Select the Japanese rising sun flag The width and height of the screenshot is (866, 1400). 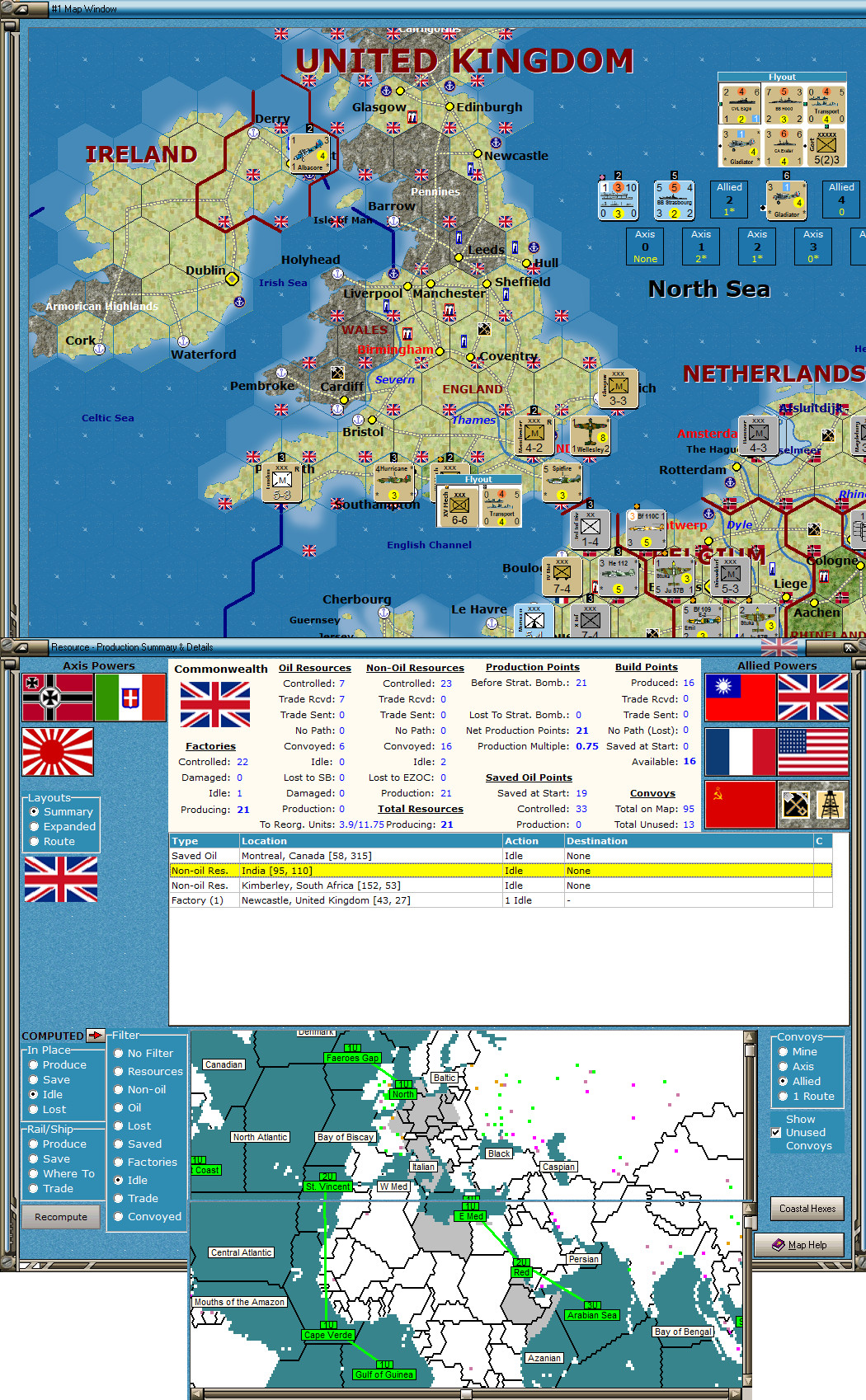click(58, 751)
